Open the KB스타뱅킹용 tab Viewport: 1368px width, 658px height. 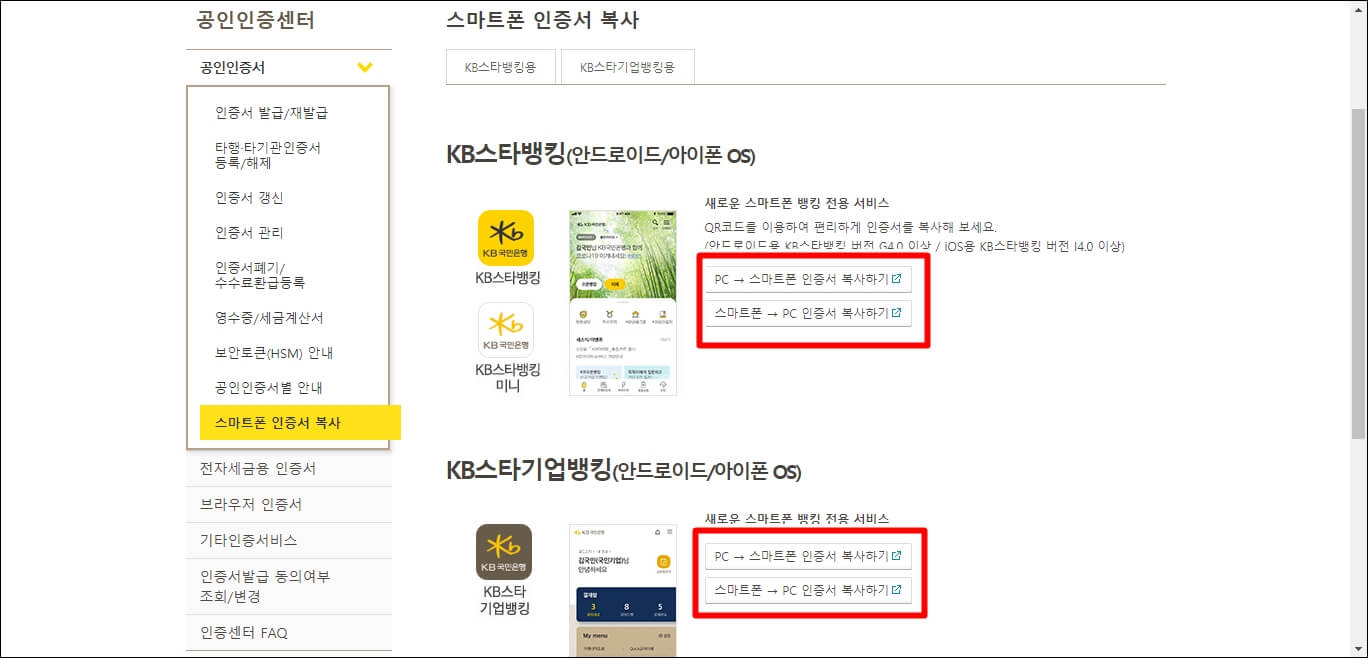(500, 68)
